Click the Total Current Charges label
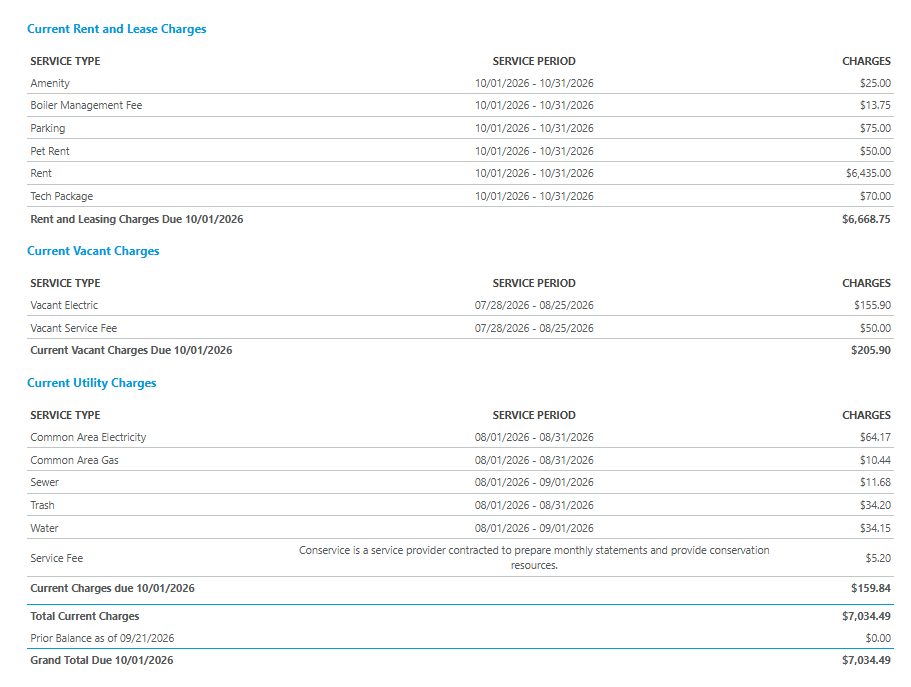 (85, 616)
